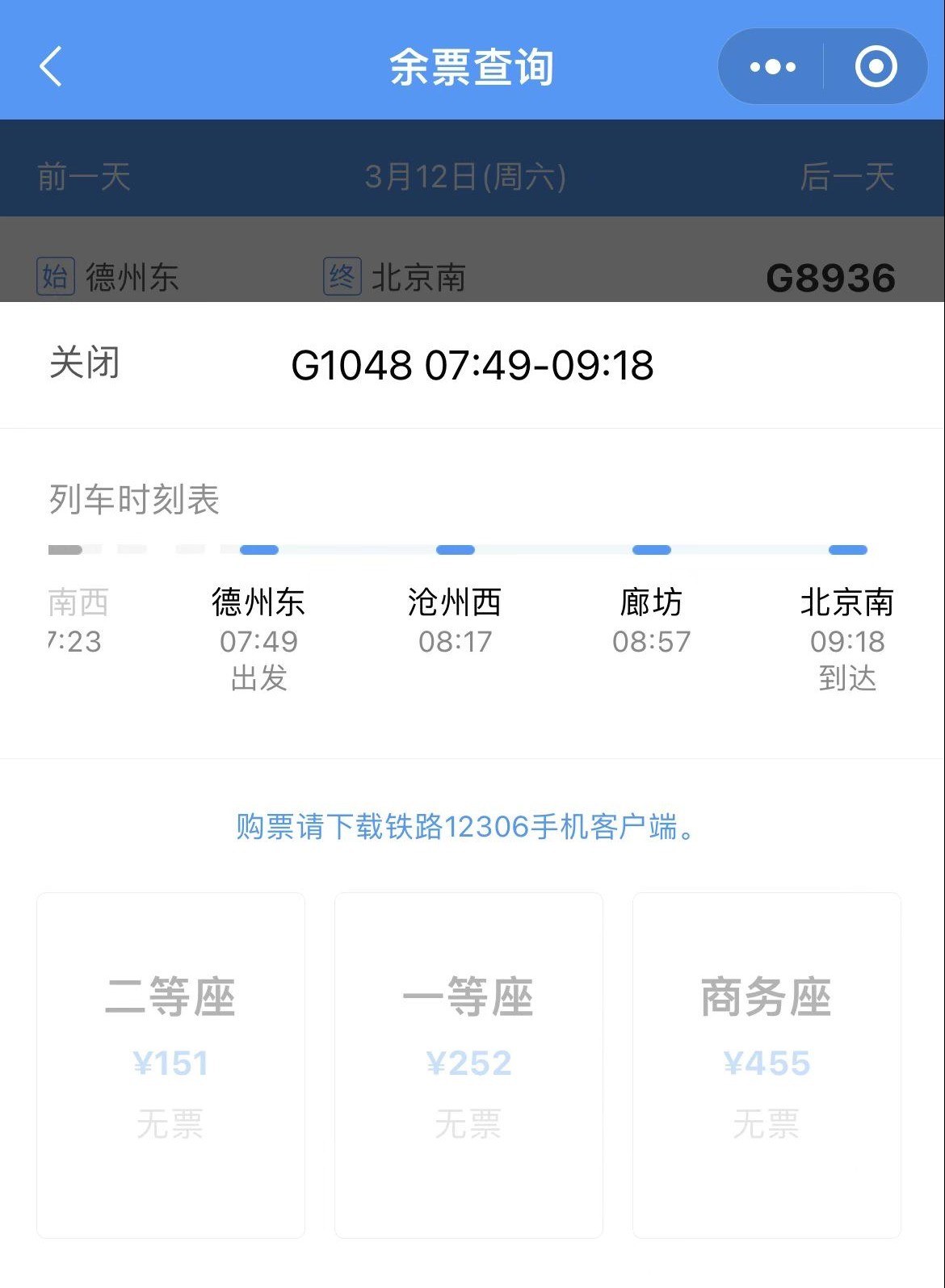Tap the terminal station 终 badge
Screen dimensions: 945x1288
click(x=342, y=277)
